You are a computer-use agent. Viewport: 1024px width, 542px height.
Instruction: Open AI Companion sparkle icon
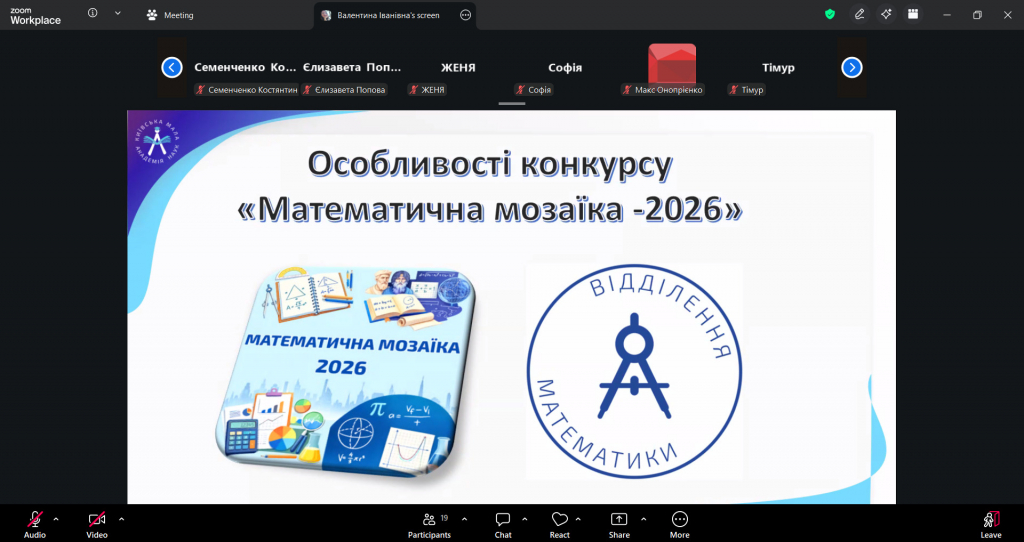coord(885,14)
